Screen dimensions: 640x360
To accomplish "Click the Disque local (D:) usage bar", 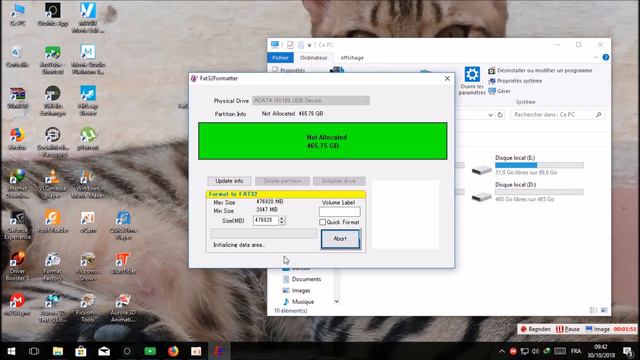I will click(x=539, y=192).
